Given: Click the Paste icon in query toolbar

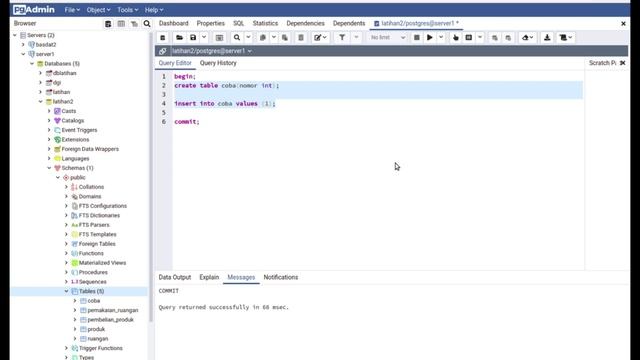Looking at the screenshot, I should 285,38.
